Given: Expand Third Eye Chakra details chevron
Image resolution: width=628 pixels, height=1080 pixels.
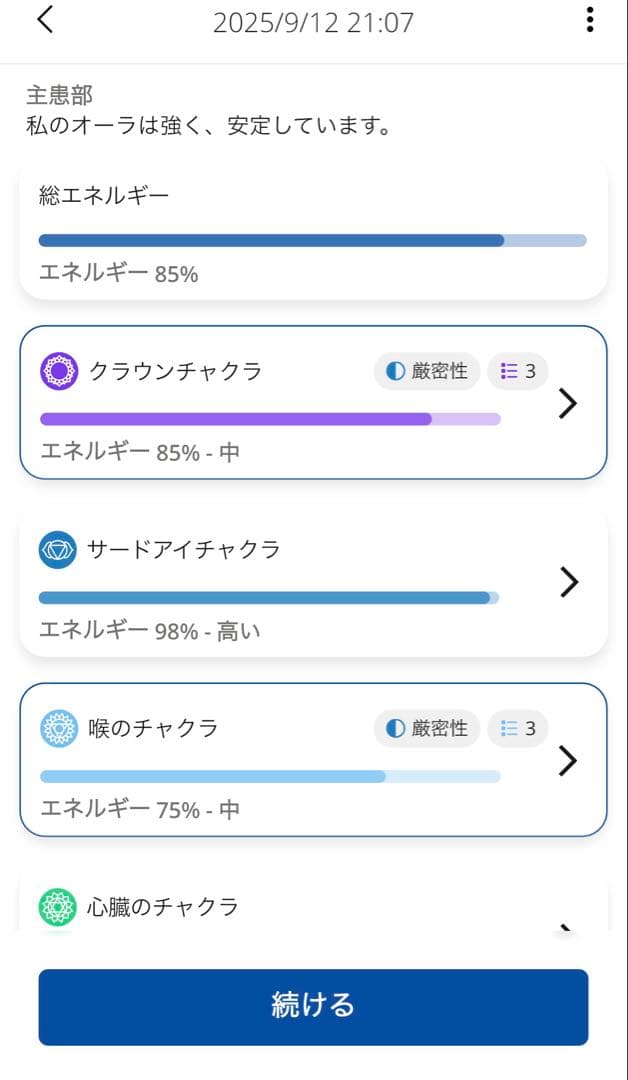Looking at the screenshot, I should (x=569, y=582).
